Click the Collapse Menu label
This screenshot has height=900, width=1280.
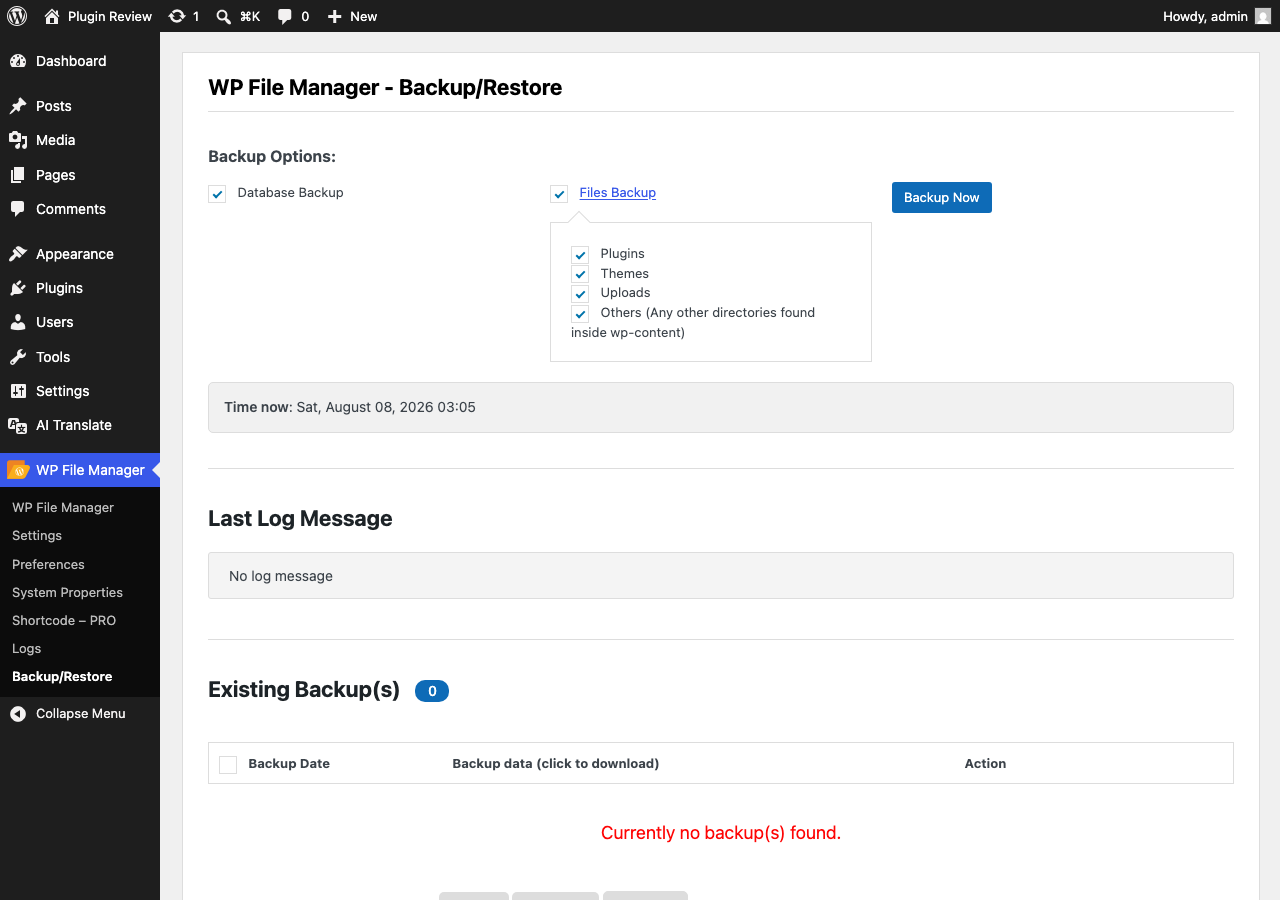click(81, 714)
